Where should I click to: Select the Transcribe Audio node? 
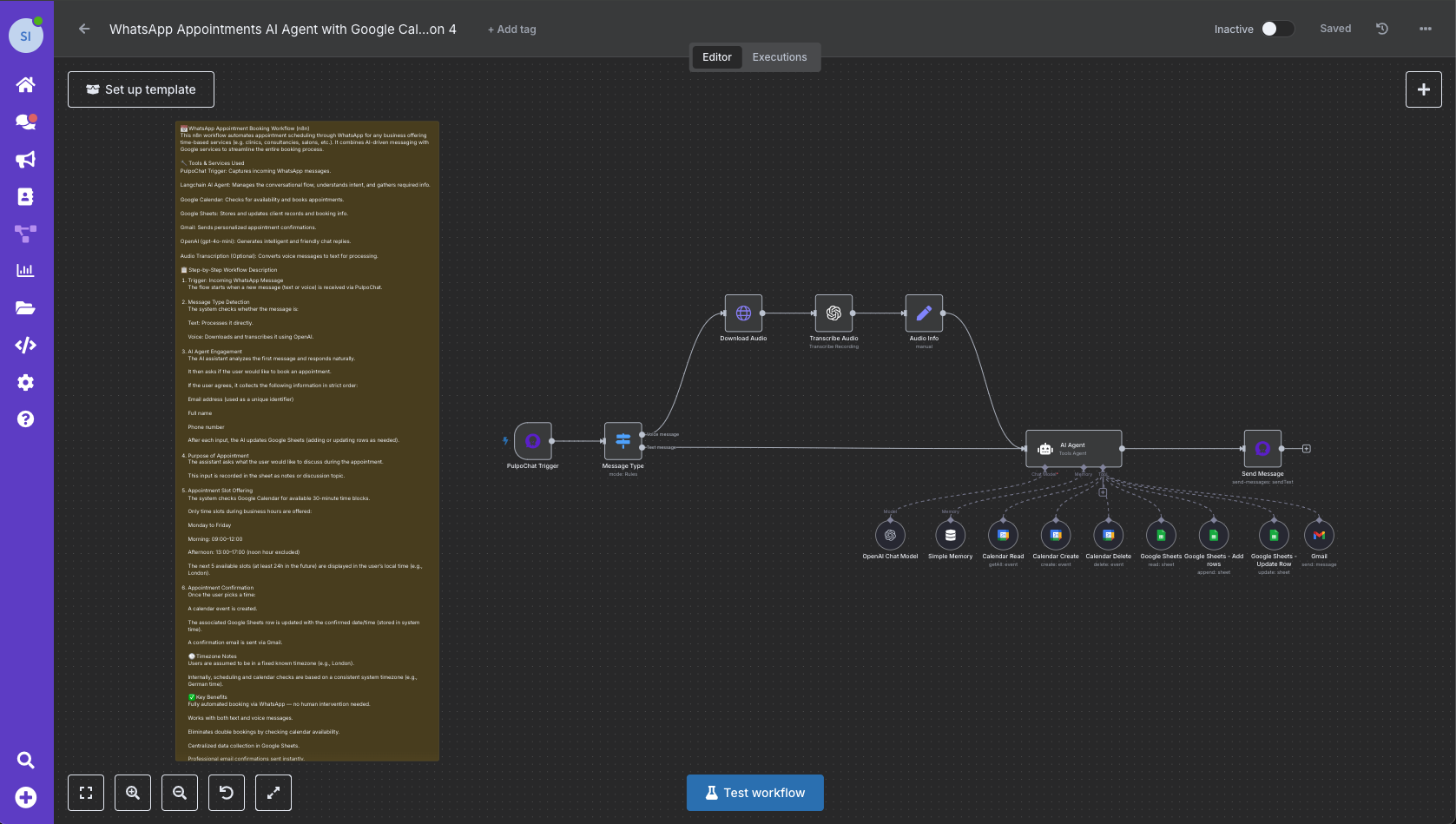pyautogui.click(x=834, y=313)
